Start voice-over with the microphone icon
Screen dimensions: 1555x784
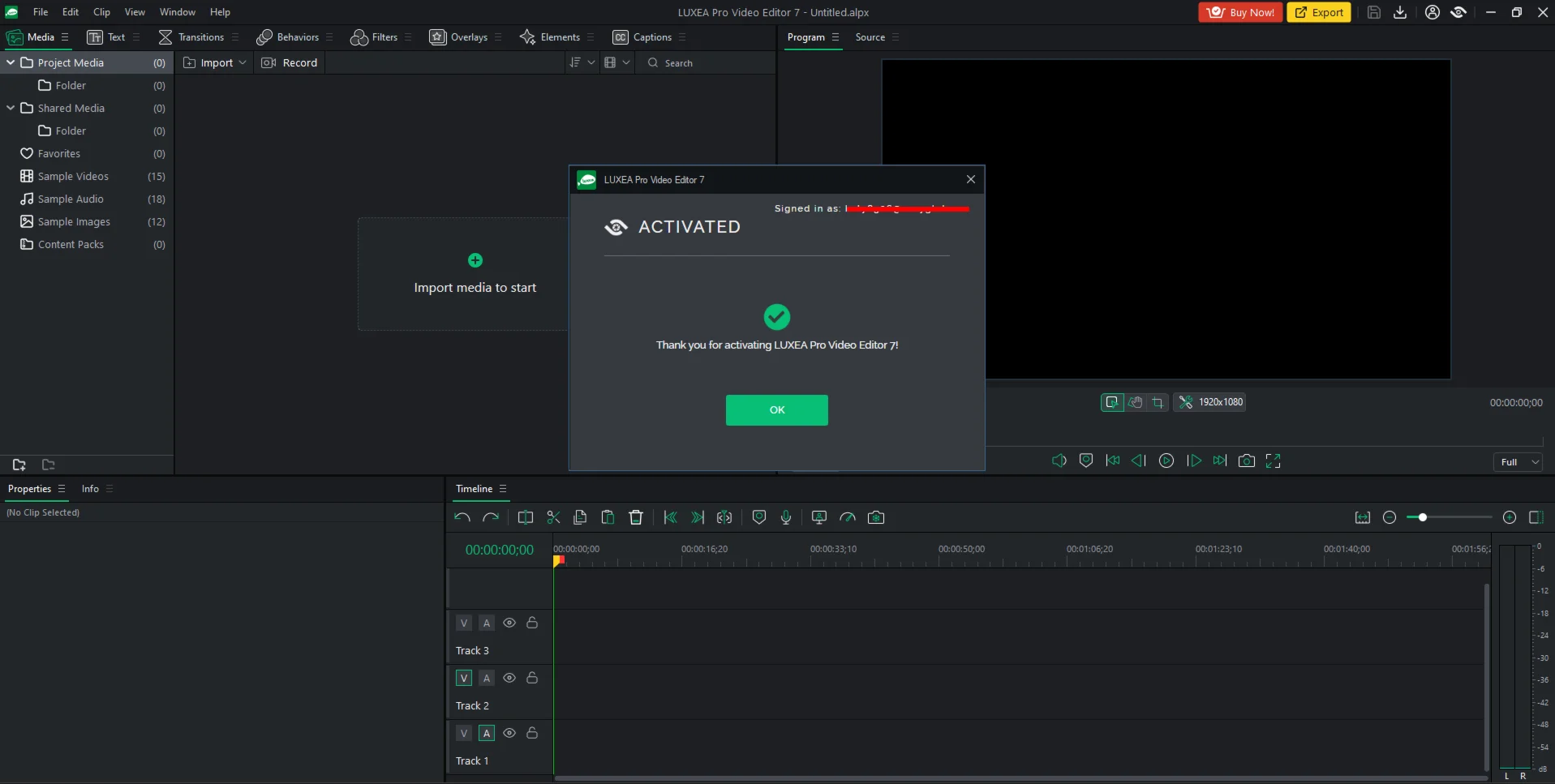coord(786,517)
